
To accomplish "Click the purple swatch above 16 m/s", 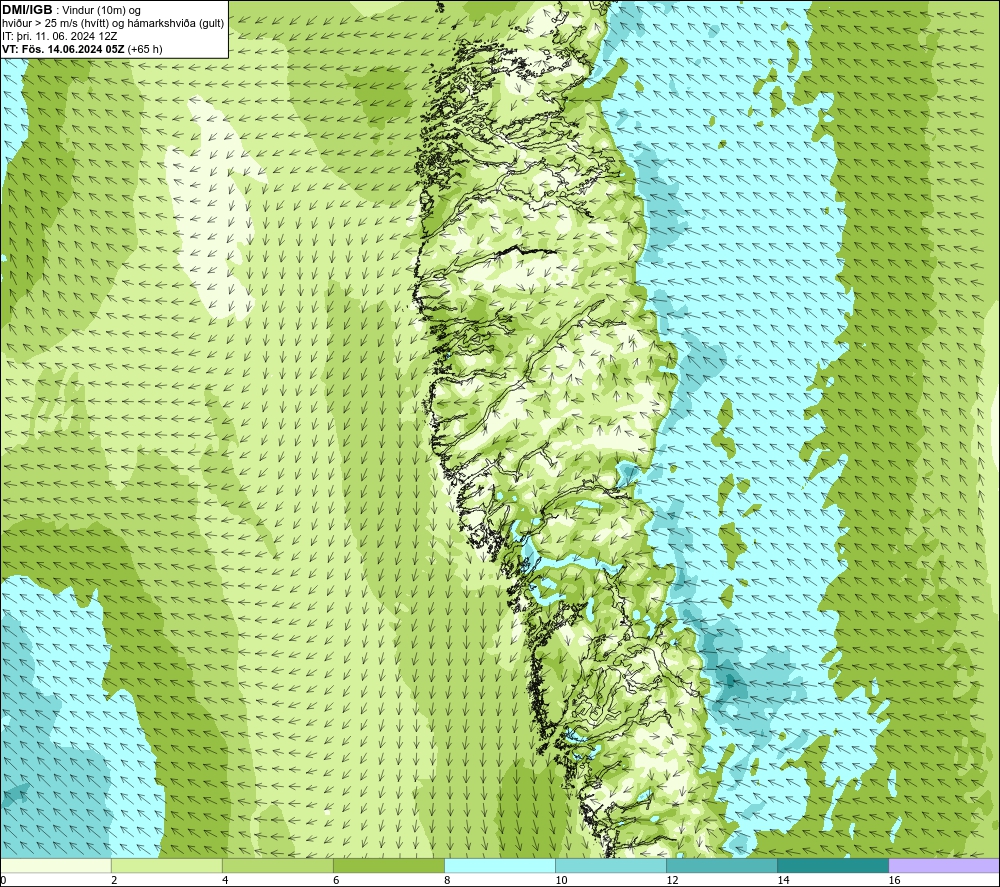I will click(944, 865).
